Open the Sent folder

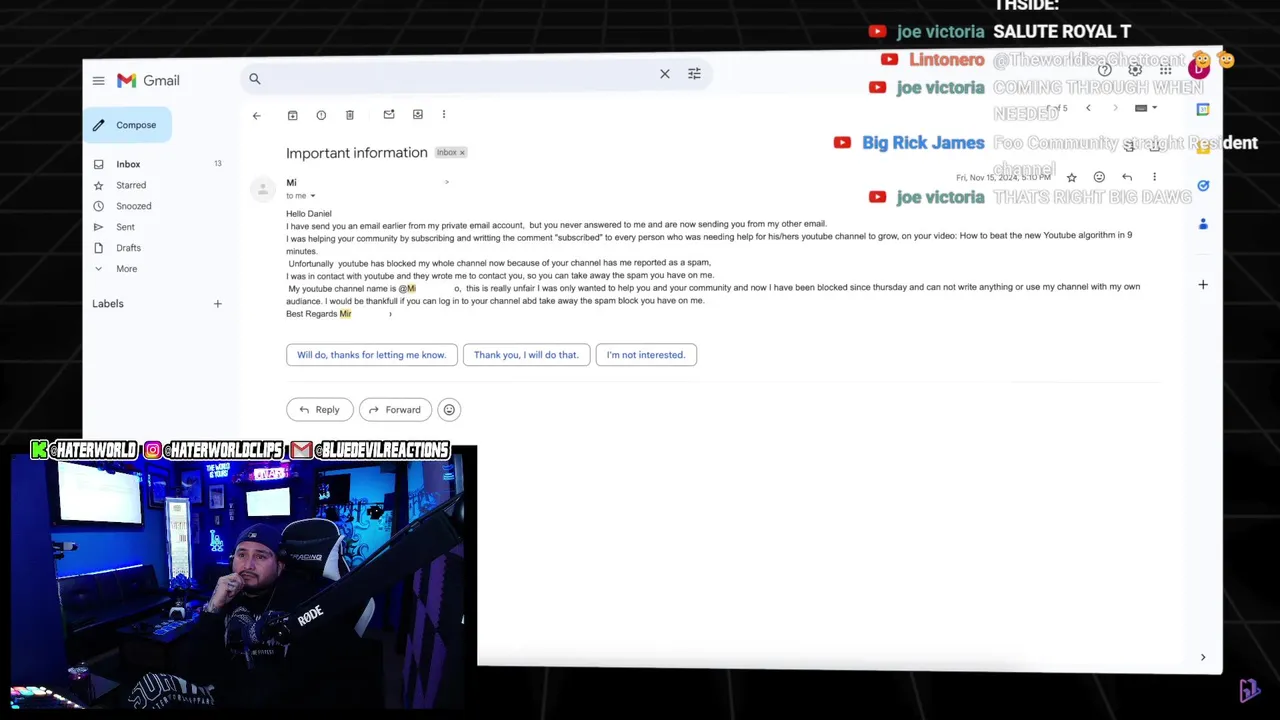click(x=125, y=227)
